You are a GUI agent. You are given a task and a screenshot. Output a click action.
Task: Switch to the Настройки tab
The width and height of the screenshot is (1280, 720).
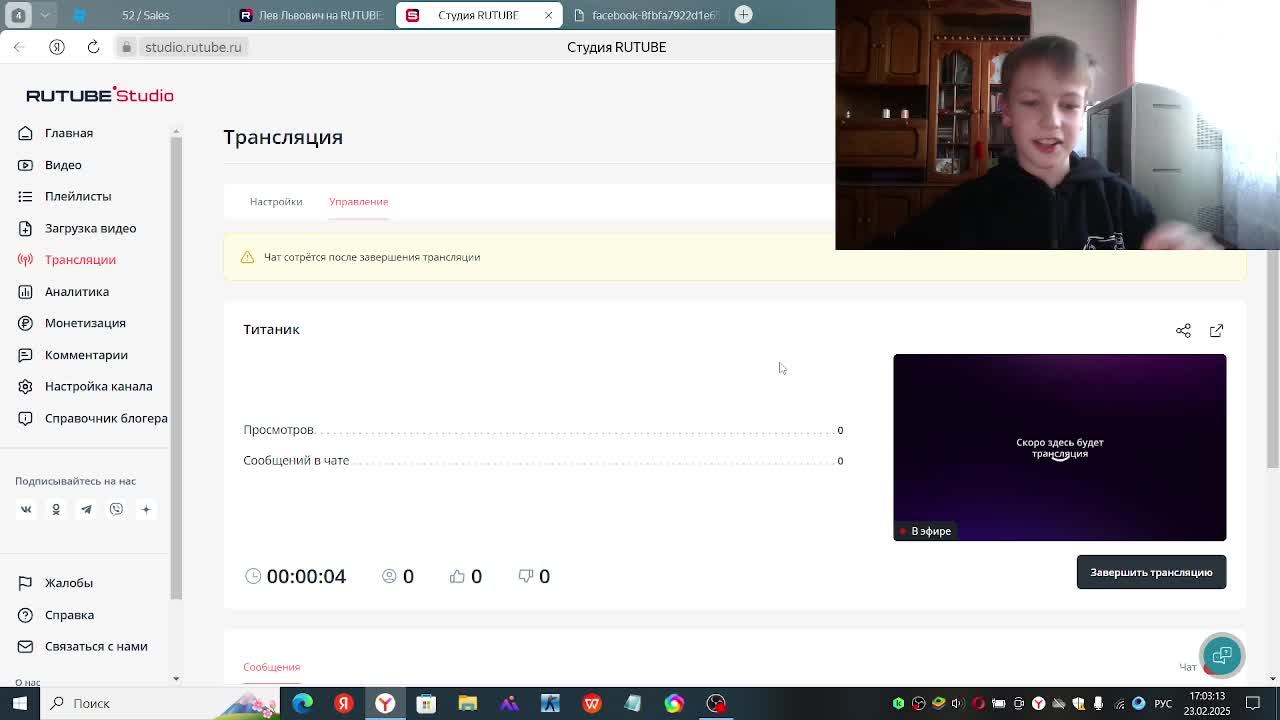tap(276, 202)
